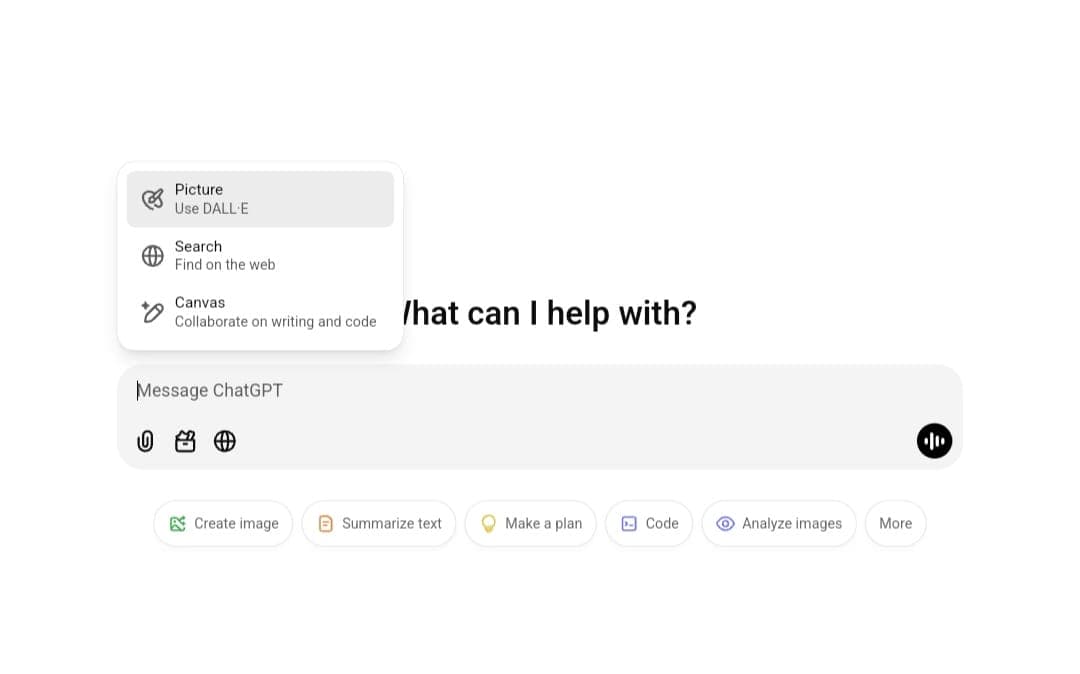Click the orange Summarize text icon
The height and width of the screenshot is (674, 1080).
coord(326,523)
